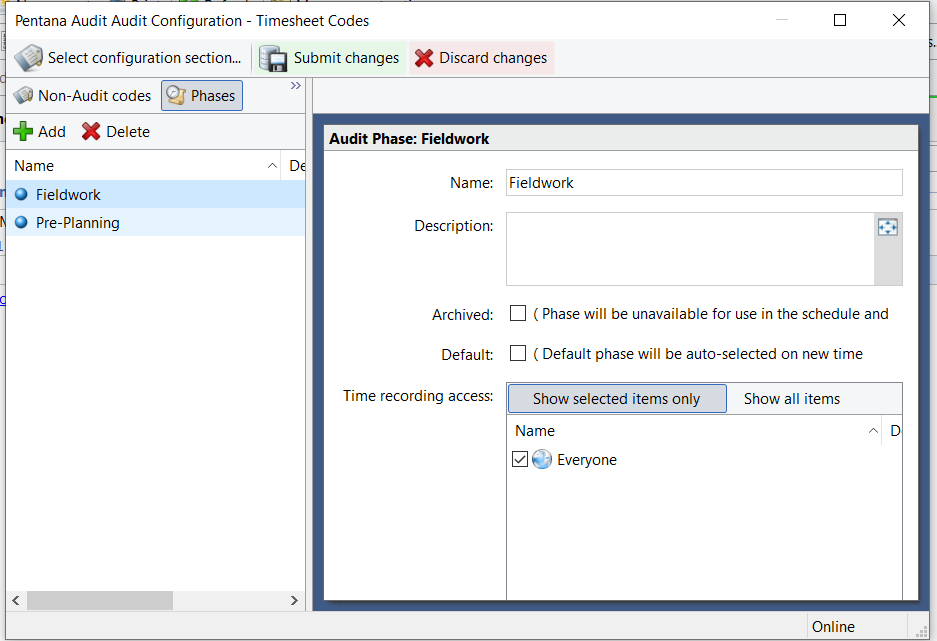Select the Fieldwork phase row

[155, 195]
